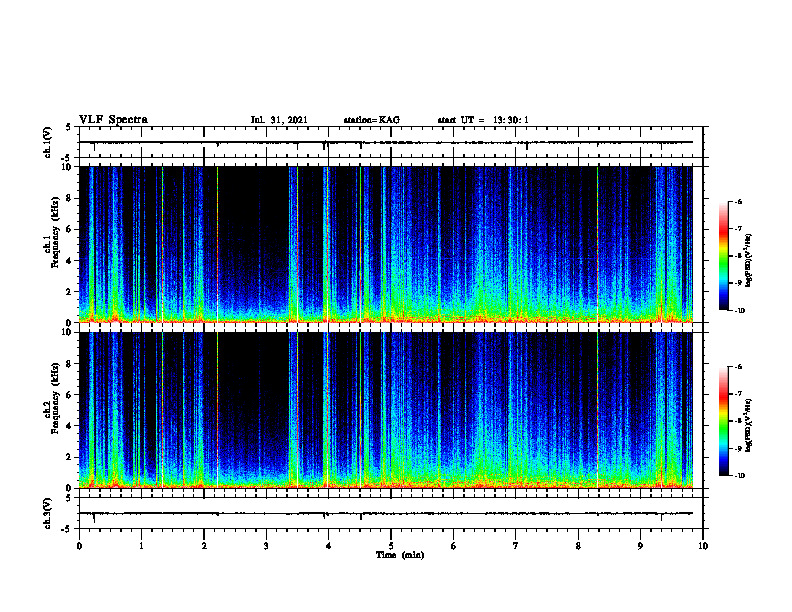Click time axis tick label "2"
The image size is (792, 612).
204,546
